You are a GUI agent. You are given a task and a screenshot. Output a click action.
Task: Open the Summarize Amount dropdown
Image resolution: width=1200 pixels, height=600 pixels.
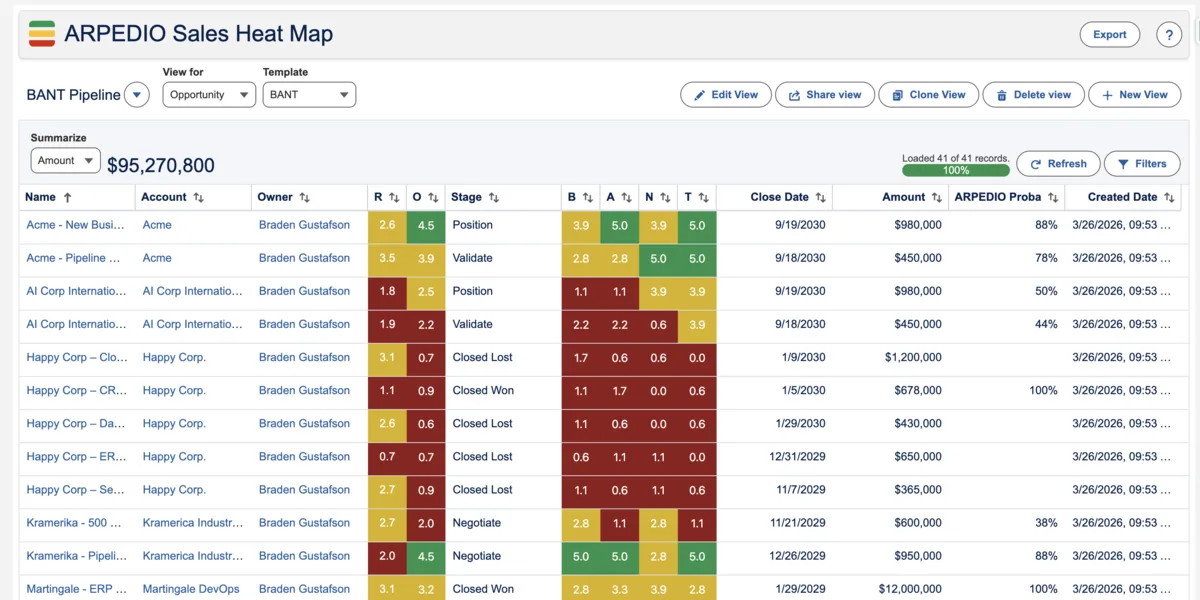point(65,160)
